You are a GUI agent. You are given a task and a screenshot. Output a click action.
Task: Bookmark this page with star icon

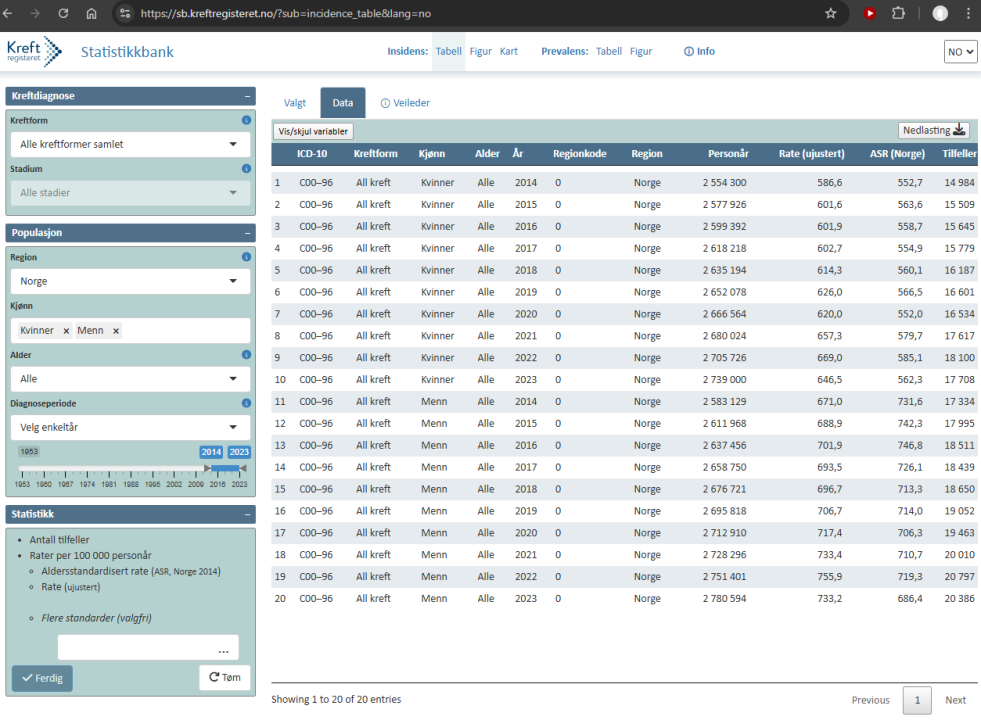830,14
